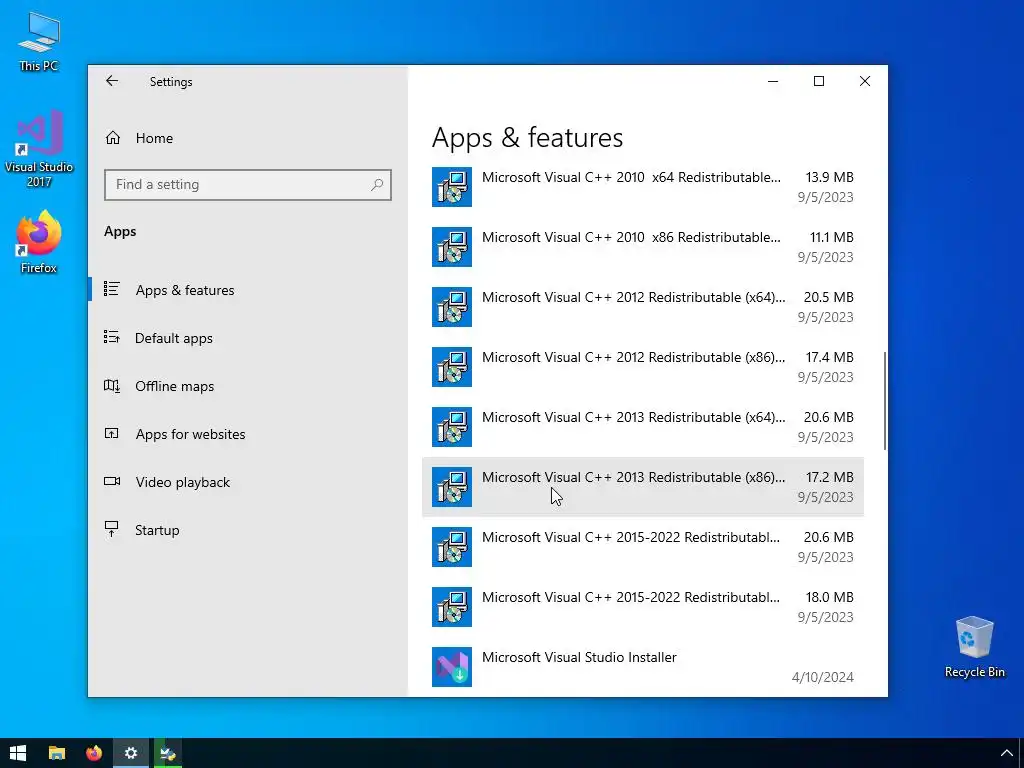Go back with the Settings arrow

(112, 81)
